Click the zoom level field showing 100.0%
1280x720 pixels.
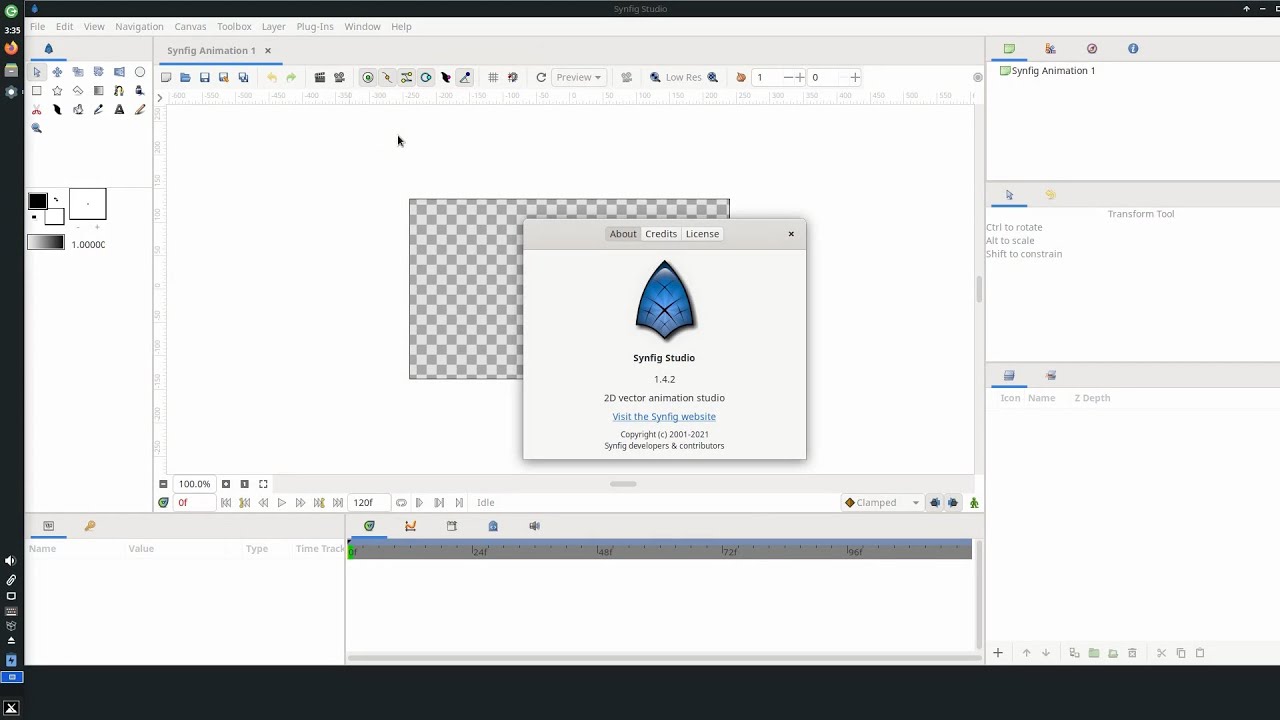(194, 484)
